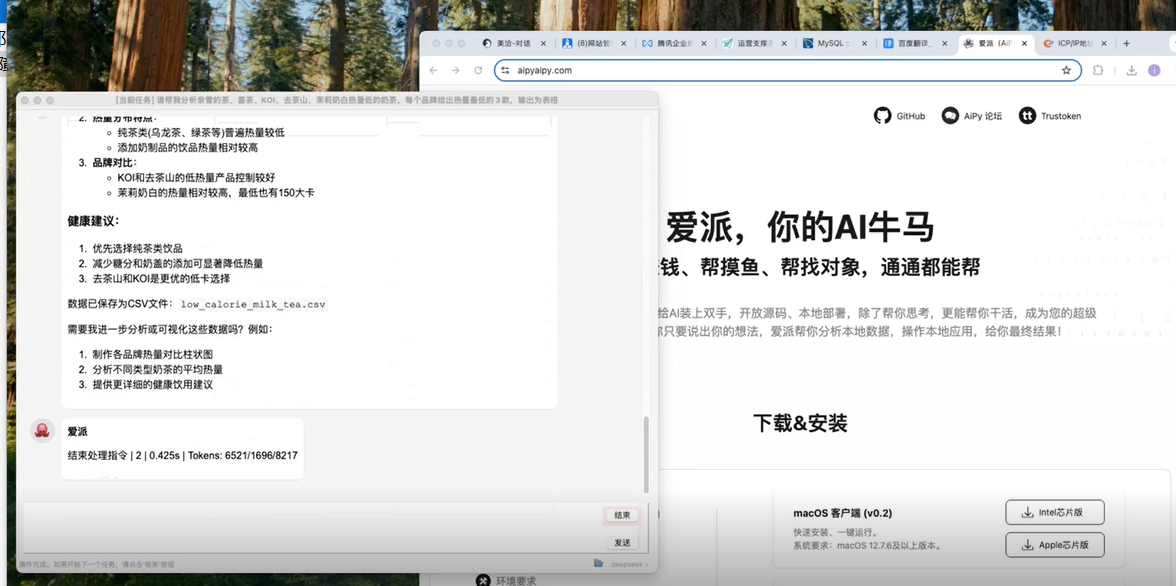Screen dimensions: 1176x586
Task: Click the '操作完成' status bar message
Action: (x=98, y=564)
